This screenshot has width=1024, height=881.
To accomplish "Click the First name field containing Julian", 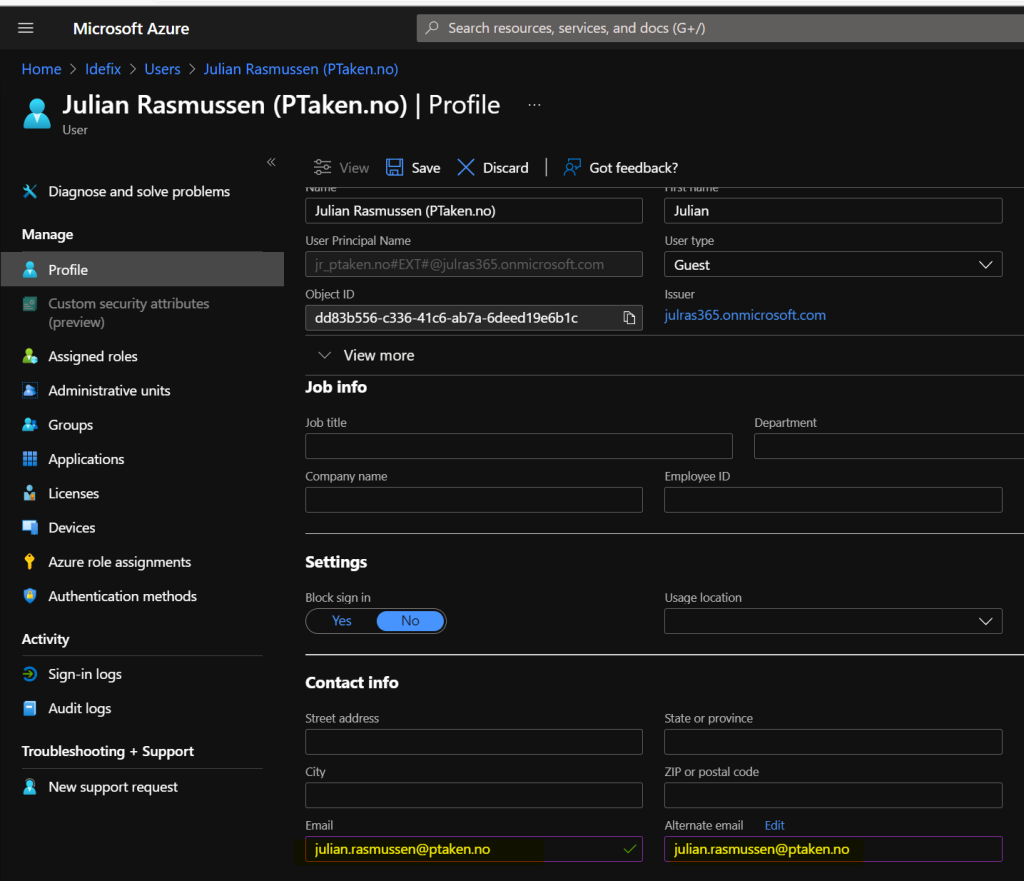I will (833, 211).
